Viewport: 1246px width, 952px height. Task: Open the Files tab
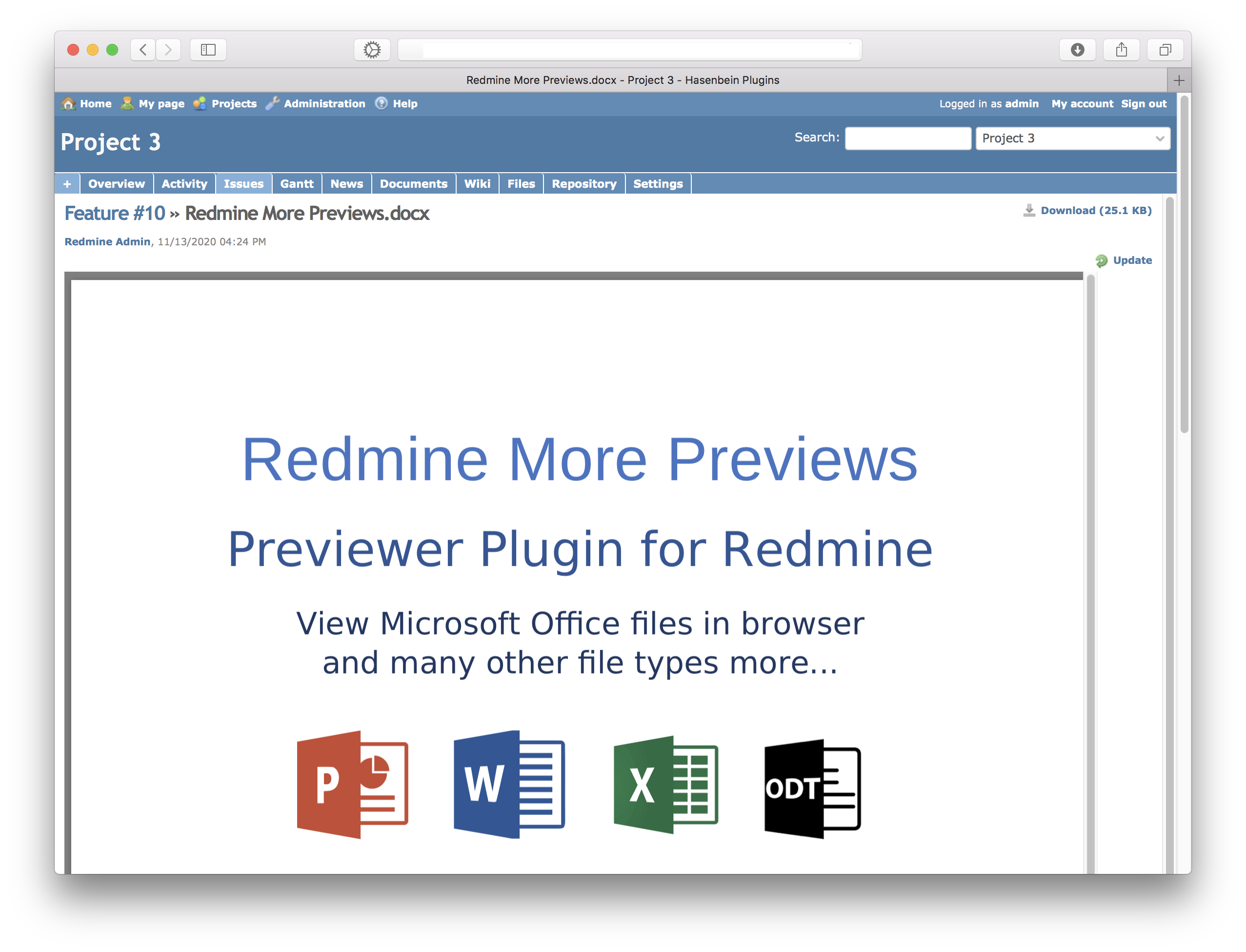tap(521, 183)
